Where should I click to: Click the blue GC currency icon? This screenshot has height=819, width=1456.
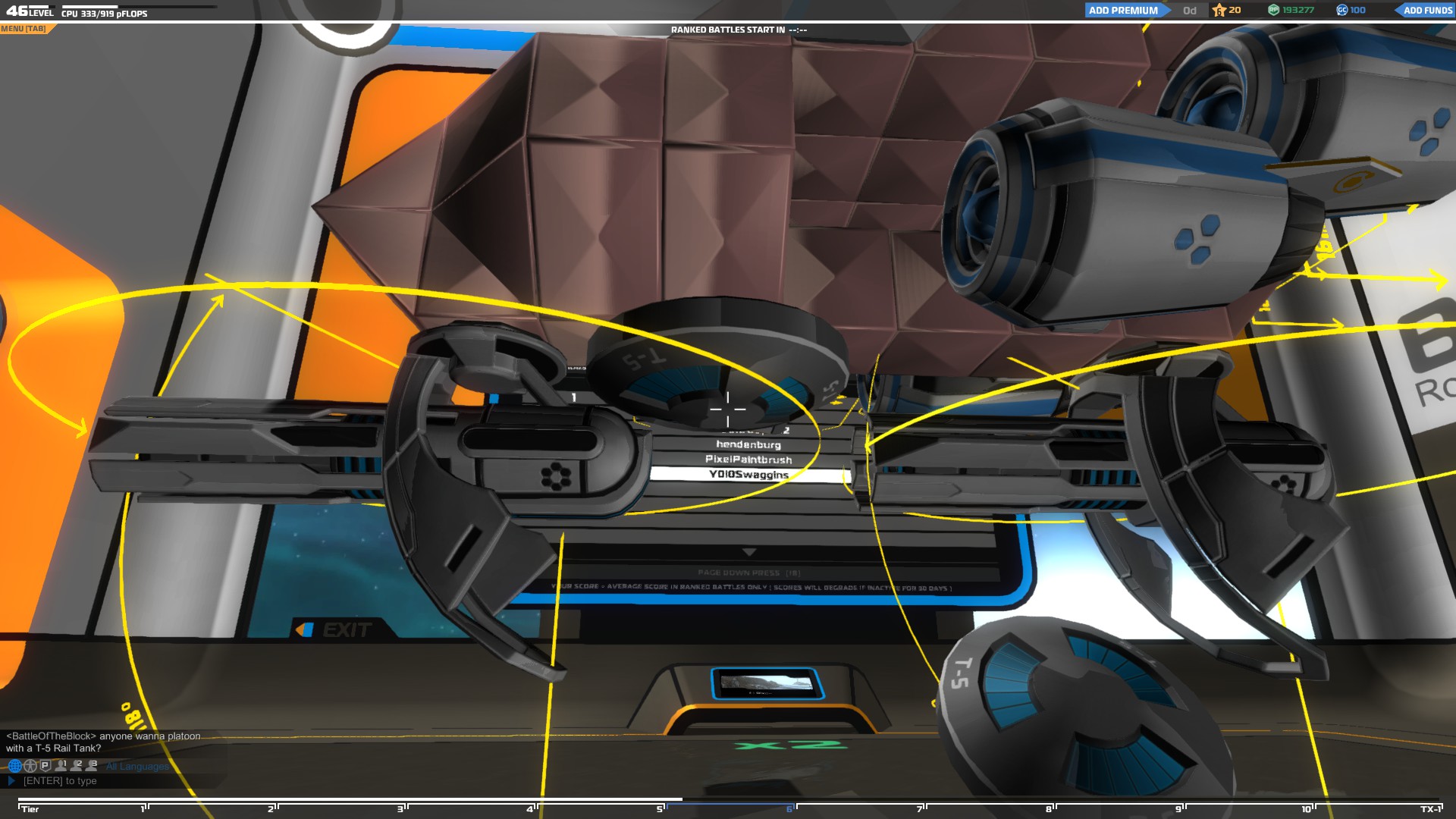click(x=1342, y=10)
